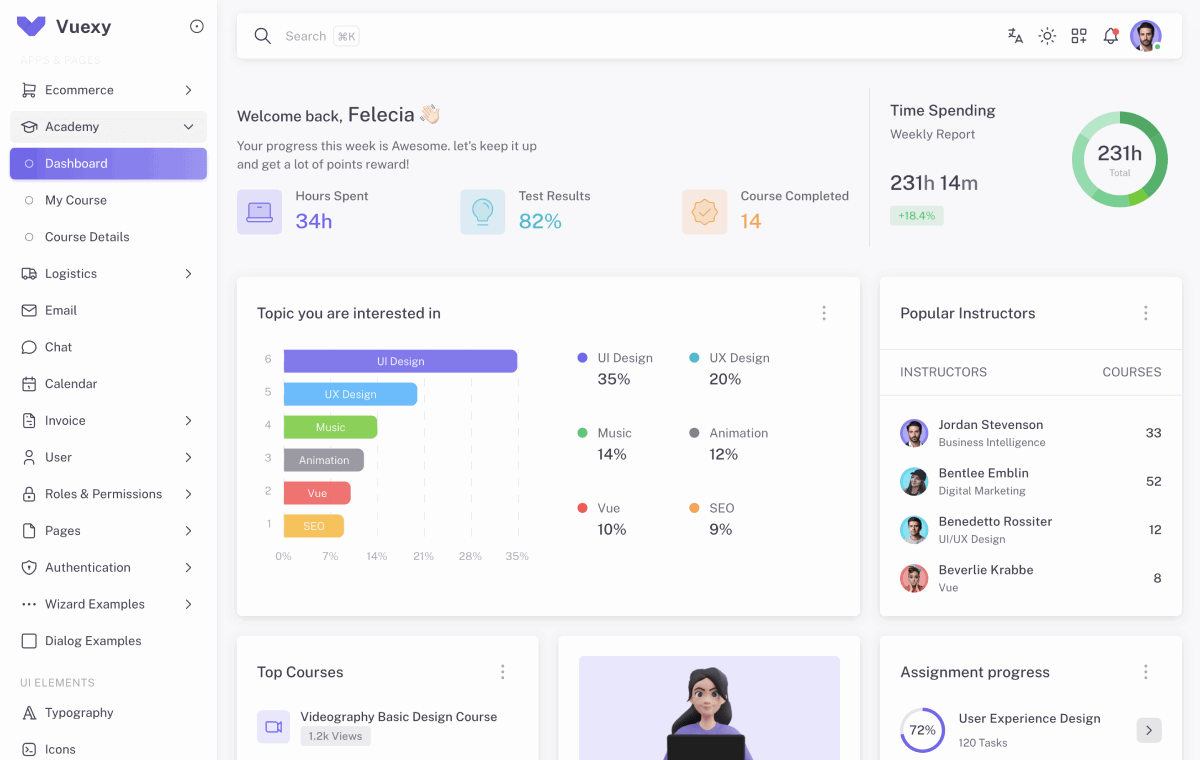Click the language translation icon
The height and width of the screenshot is (760, 1200).
[1015, 35]
